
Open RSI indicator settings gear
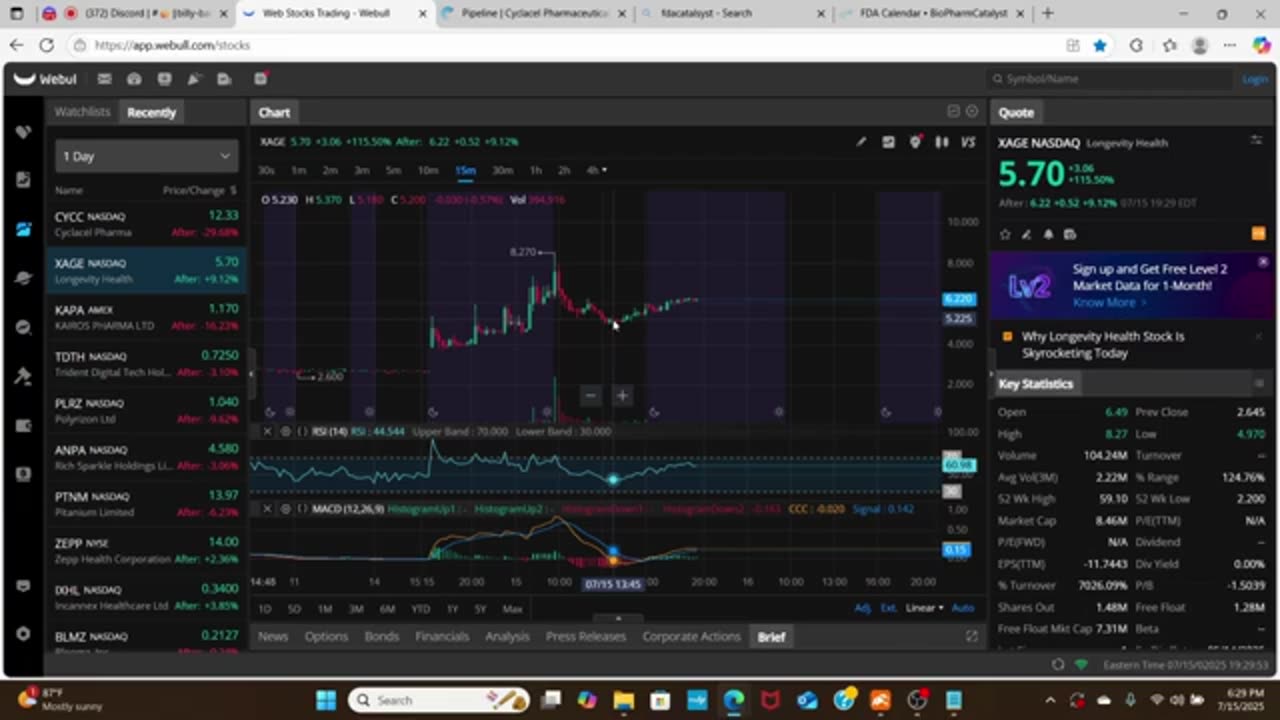pos(285,431)
